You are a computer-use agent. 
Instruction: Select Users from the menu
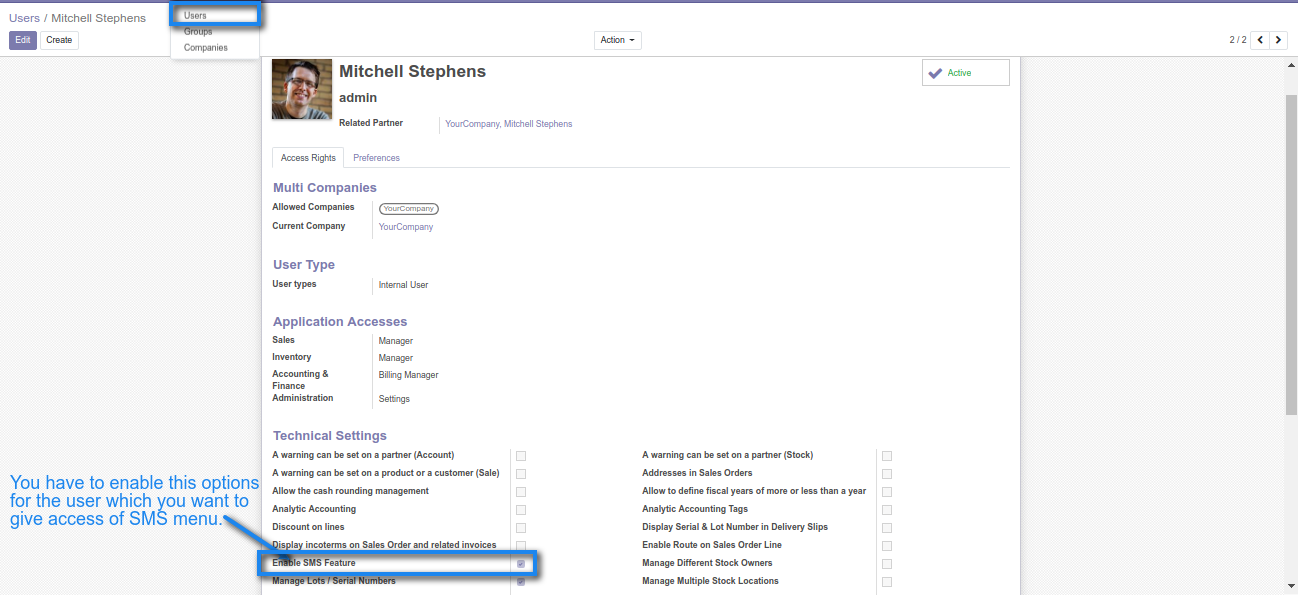click(195, 16)
